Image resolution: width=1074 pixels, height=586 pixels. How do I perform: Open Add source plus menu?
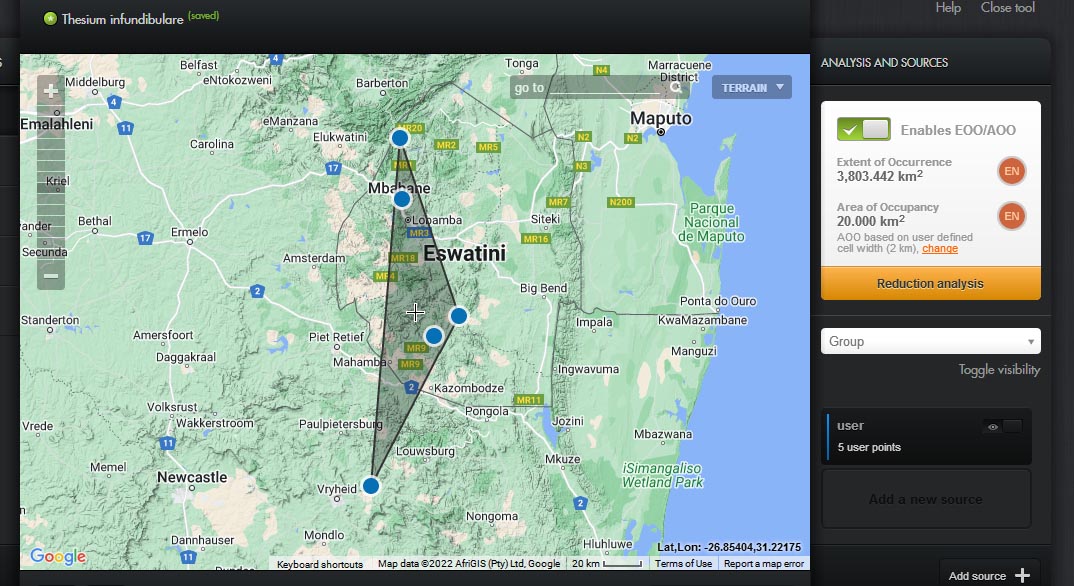tap(1021, 575)
